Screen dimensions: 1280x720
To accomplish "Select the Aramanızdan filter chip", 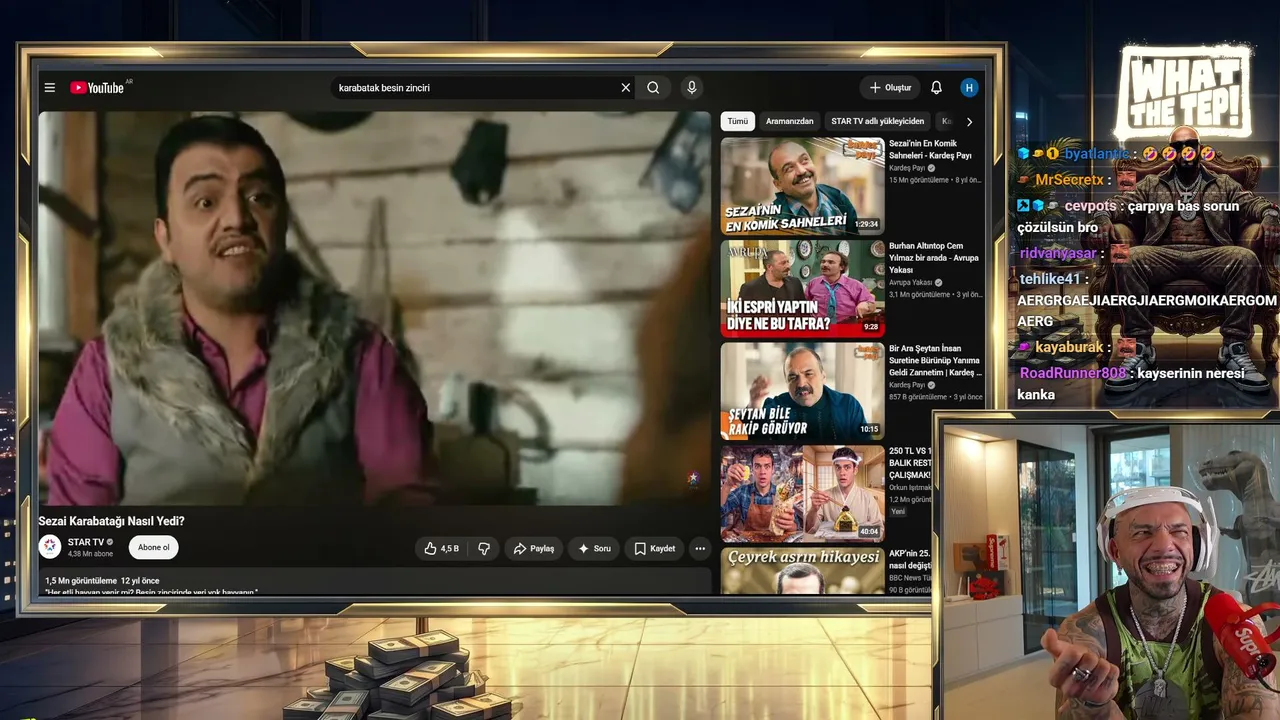I will click(790, 121).
